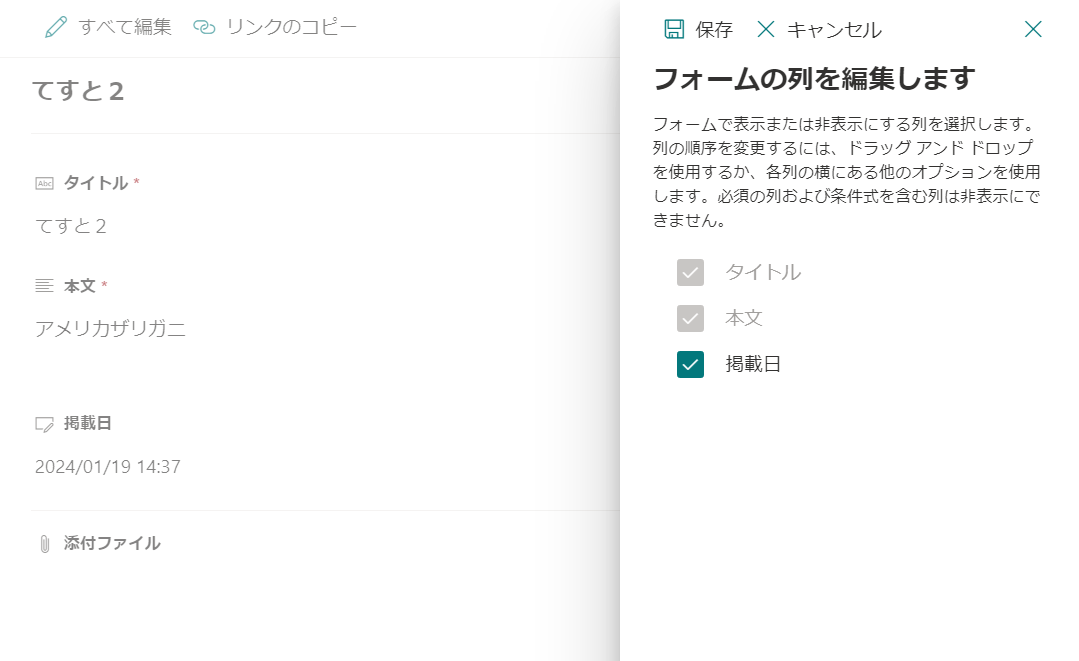Click the リンクのコピー button label
This screenshot has height=661, width=1079.
292,27
